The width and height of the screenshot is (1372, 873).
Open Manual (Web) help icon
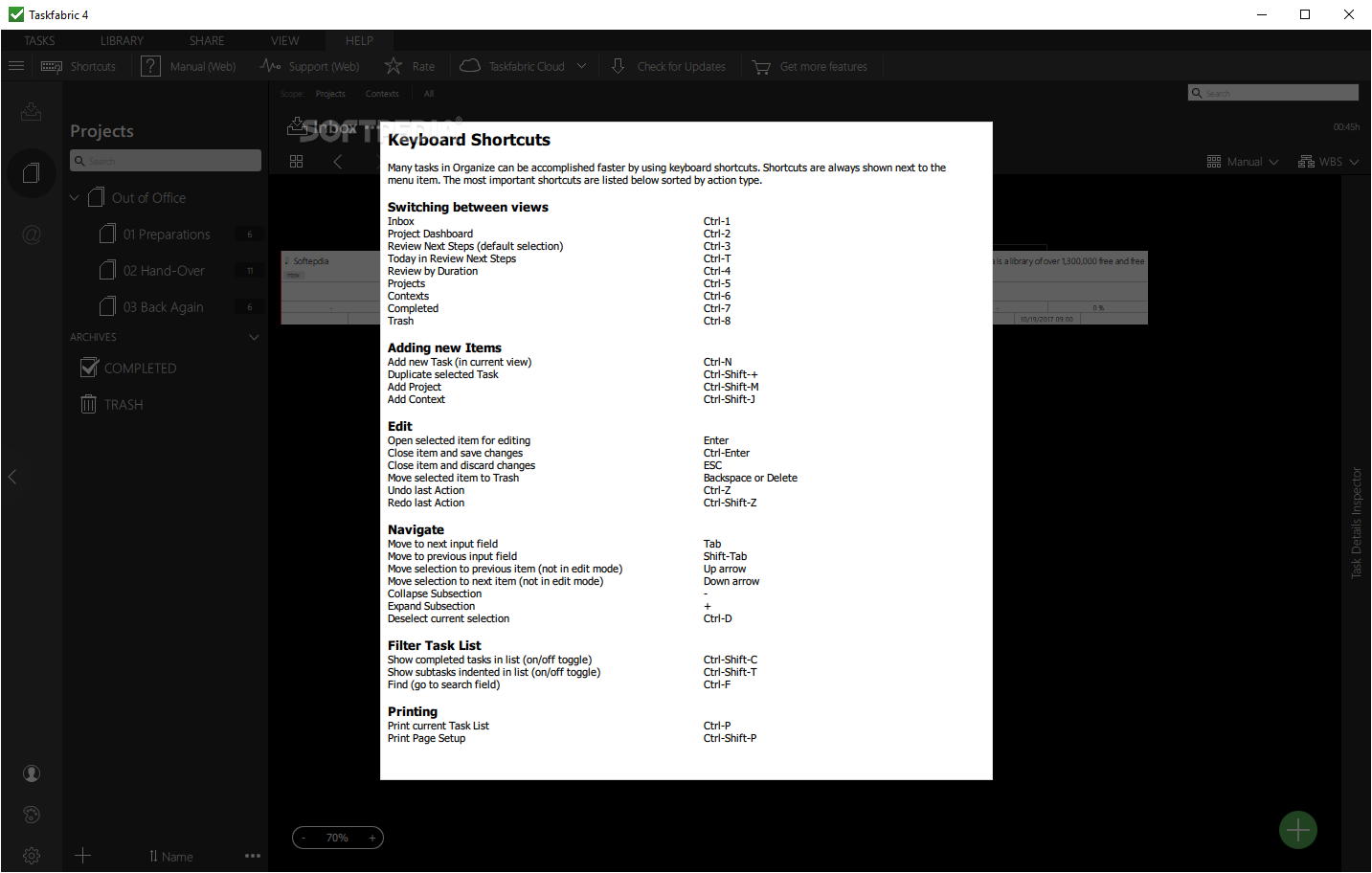150,66
